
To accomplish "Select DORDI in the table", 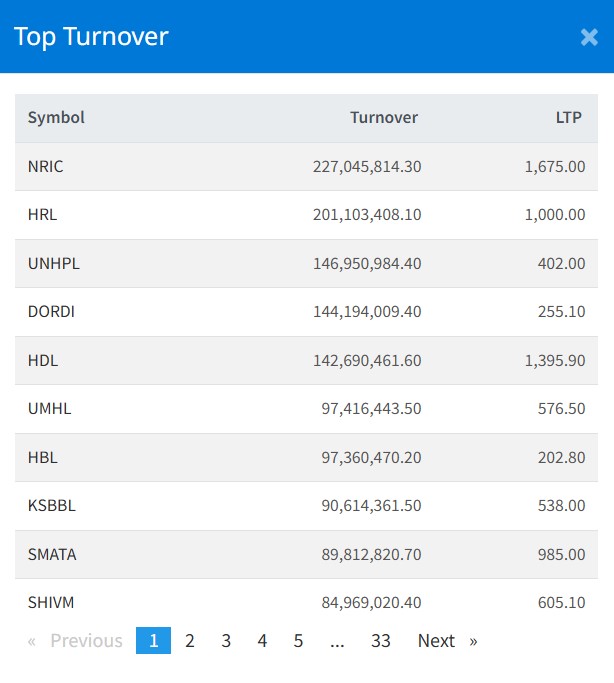I will click(x=52, y=312).
